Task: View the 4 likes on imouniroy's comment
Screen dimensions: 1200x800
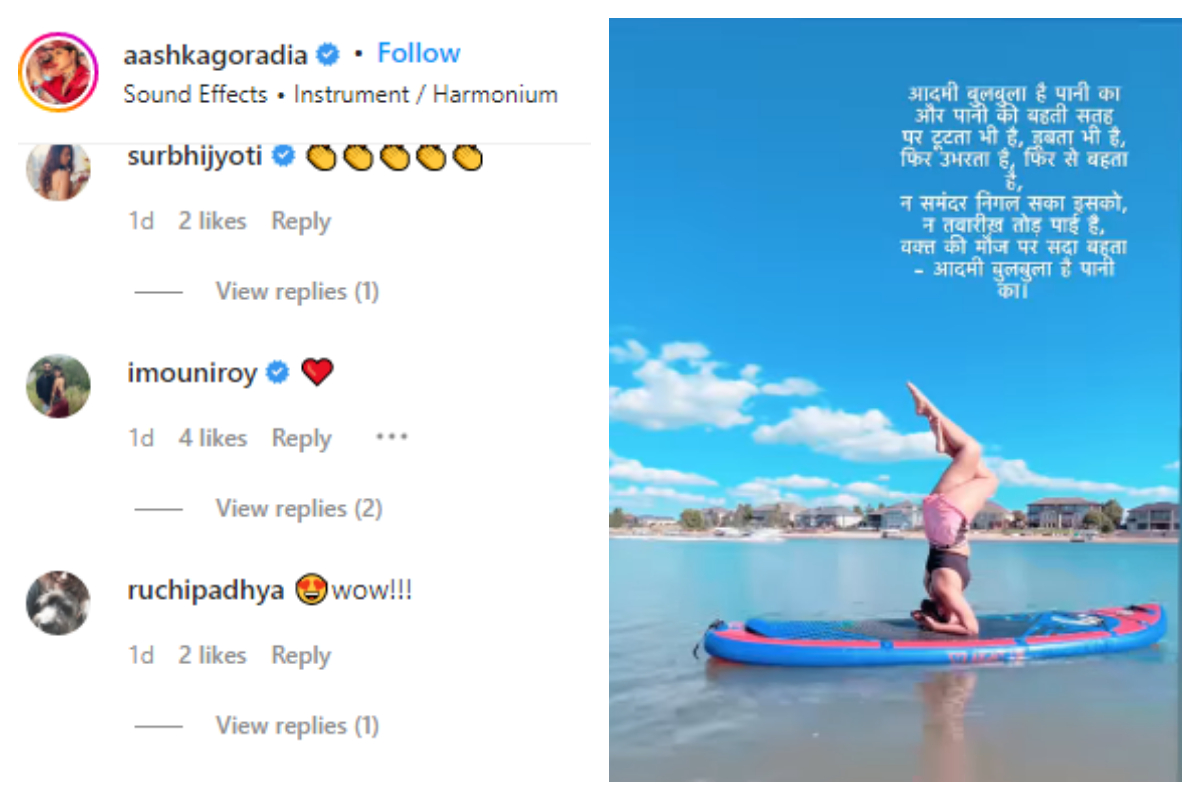Action: coord(212,439)
